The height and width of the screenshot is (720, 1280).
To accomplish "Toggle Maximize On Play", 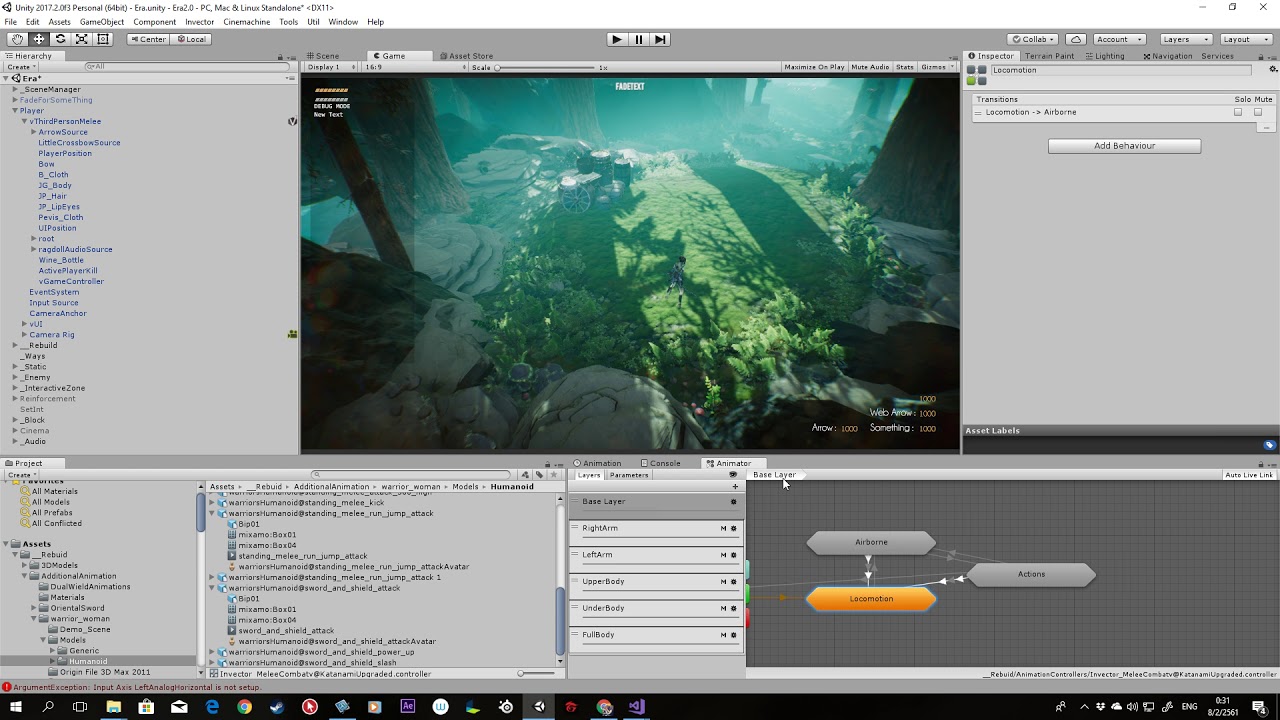I will point(814,67).
